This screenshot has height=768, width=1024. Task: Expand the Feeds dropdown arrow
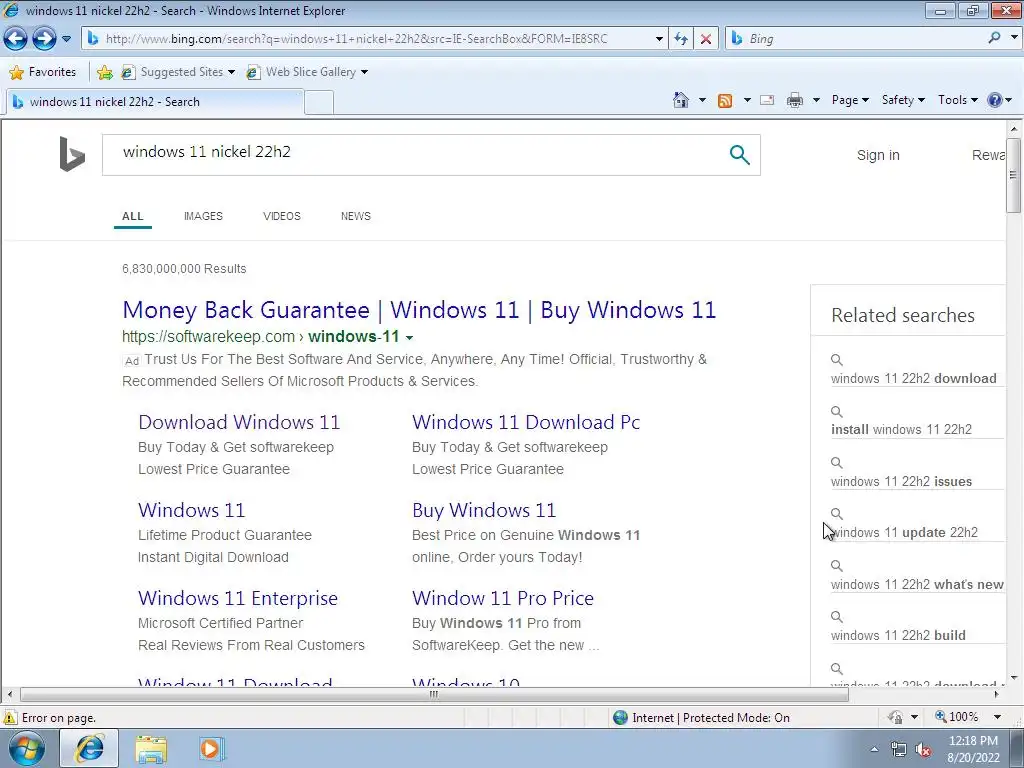pyautogui.click(x=746, y=100)
